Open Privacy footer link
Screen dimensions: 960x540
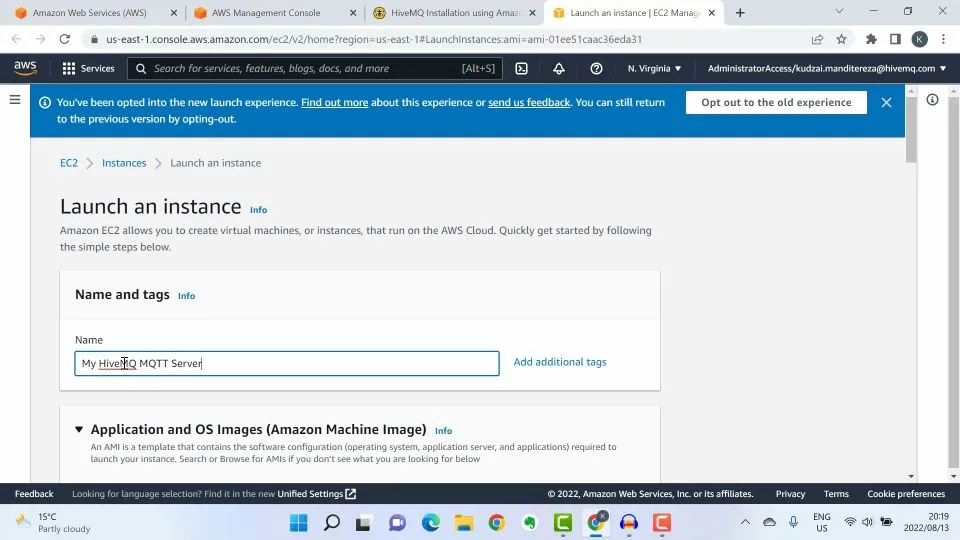pos(790,493)
